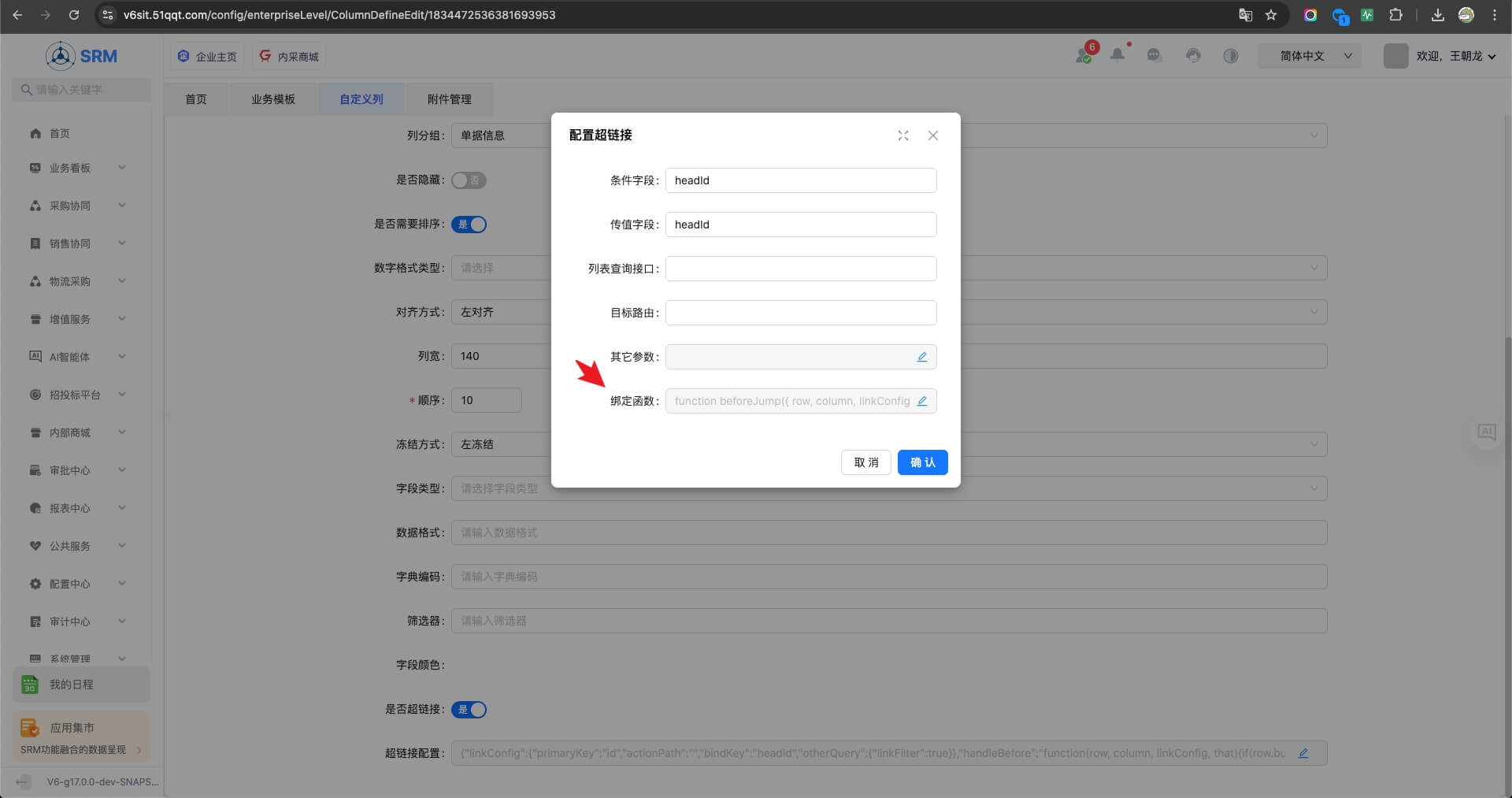Viewport: 1512px width, 798px height.
Task: Switch to the 业务模板 tab
Action: (272, 99)
